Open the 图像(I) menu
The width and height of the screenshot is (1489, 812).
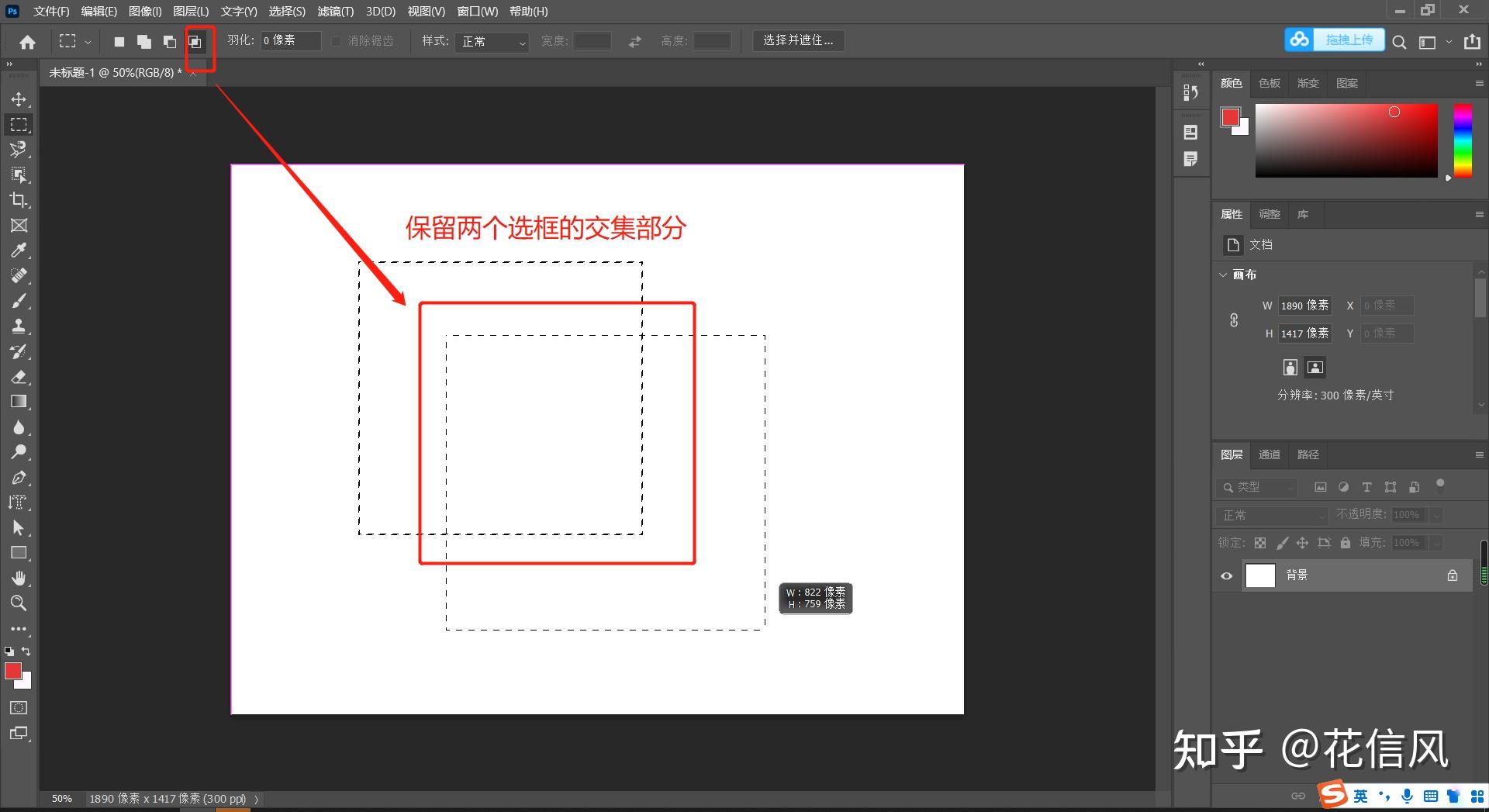click(145, 11)
